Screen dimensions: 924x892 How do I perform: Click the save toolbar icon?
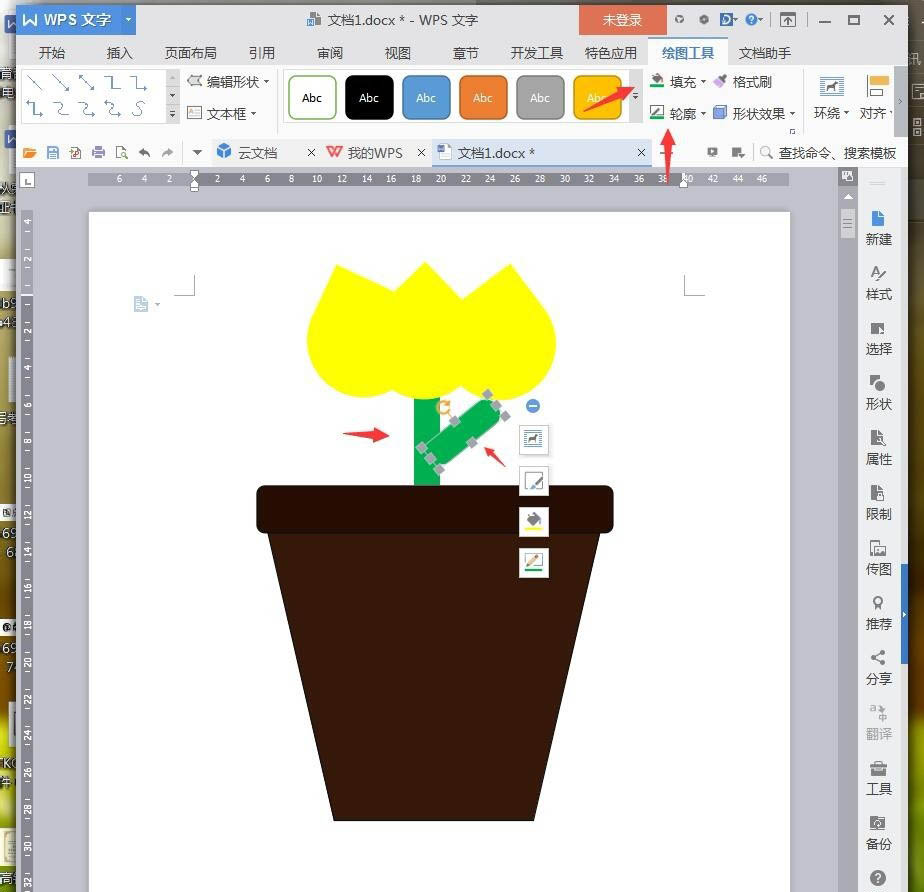(x=52, y=153)
